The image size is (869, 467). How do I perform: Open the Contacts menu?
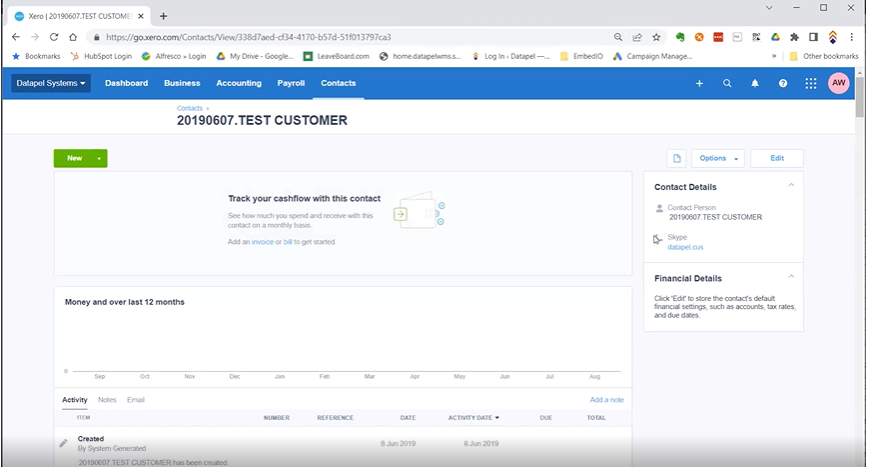pyautogui.click(x=338, y=83)
